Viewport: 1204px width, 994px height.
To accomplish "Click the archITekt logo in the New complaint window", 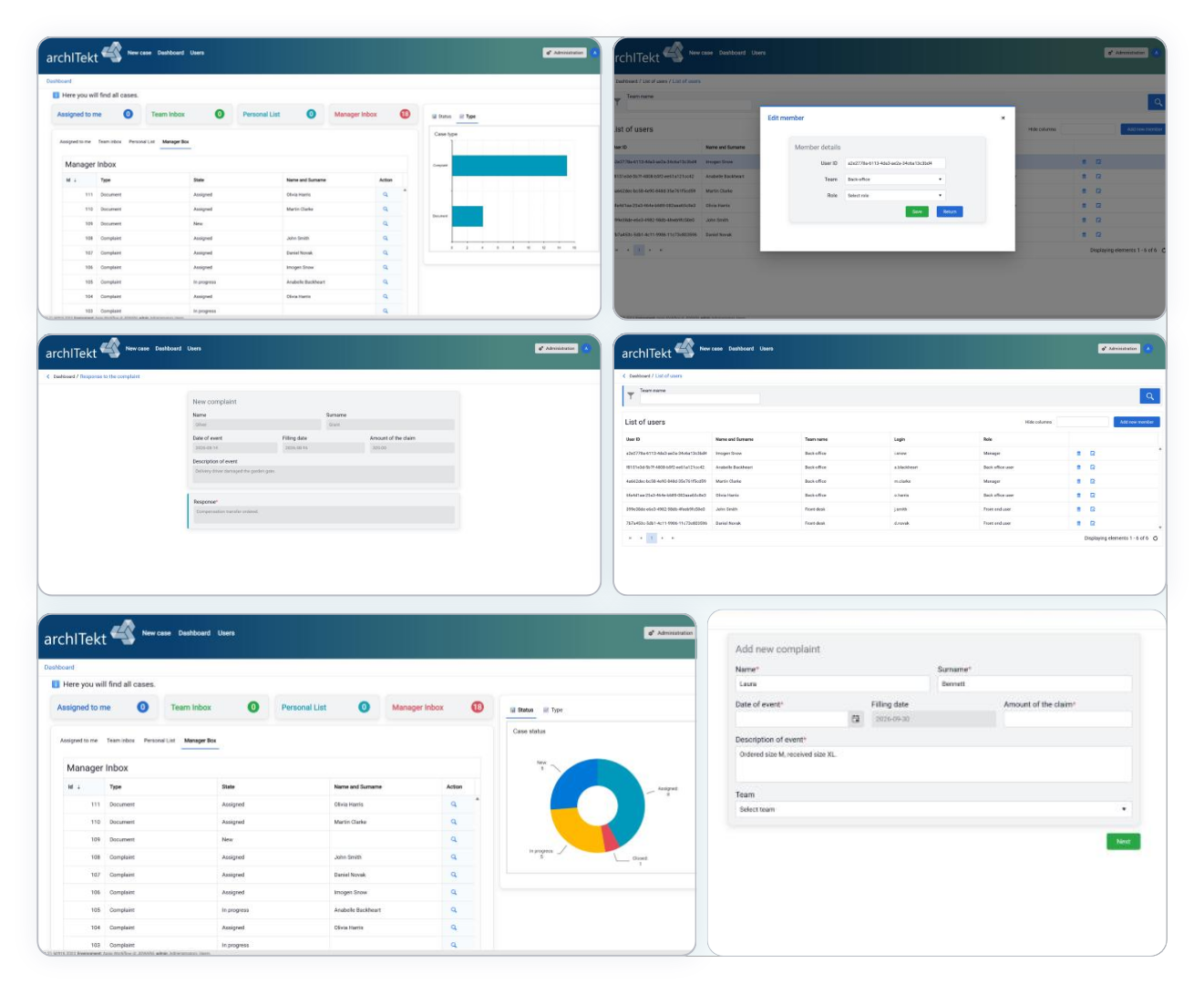I will point(83,351).
